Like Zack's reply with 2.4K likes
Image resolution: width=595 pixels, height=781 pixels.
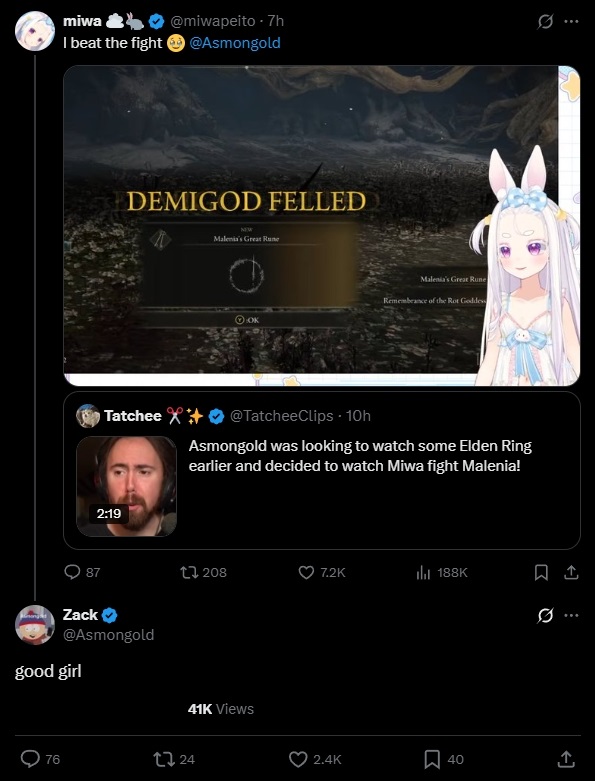click(315, 759)
